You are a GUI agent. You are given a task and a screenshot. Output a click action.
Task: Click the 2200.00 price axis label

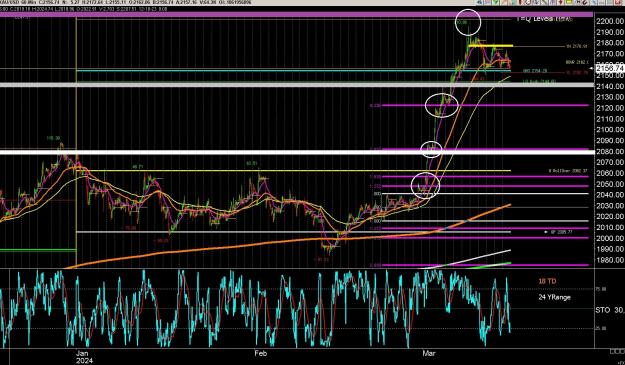610,21
